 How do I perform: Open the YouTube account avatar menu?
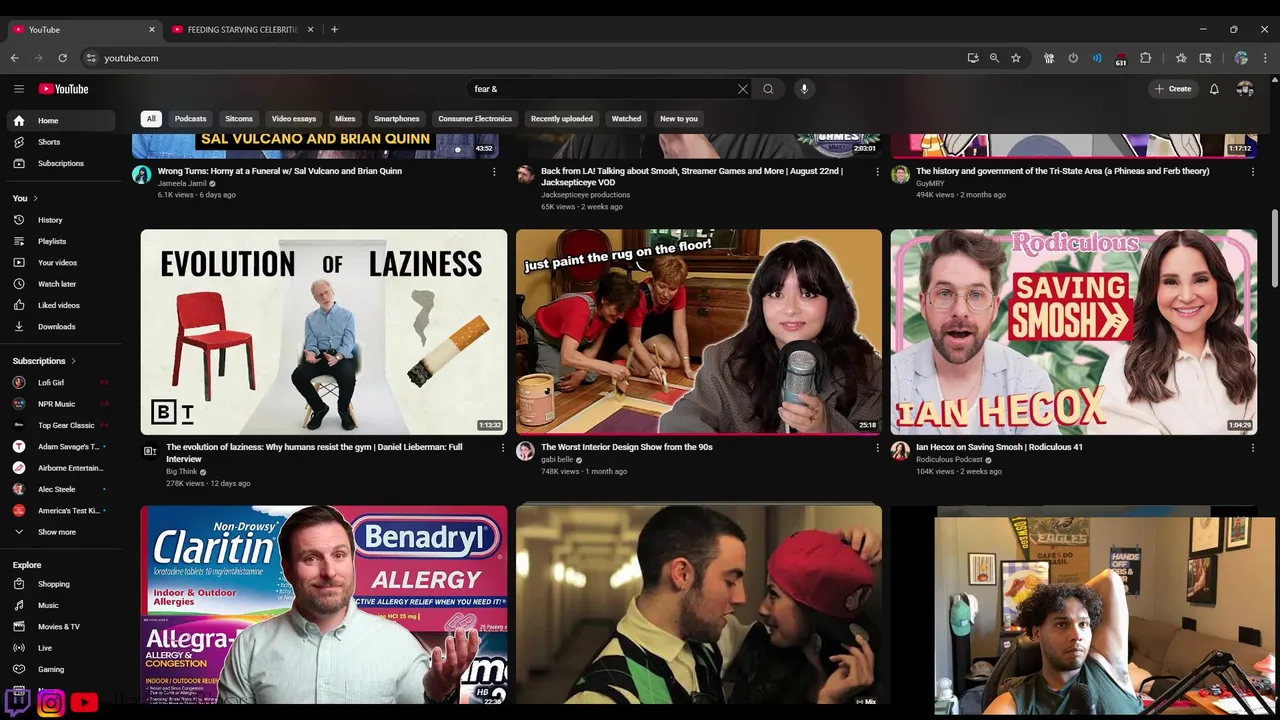pos(1245,89)
